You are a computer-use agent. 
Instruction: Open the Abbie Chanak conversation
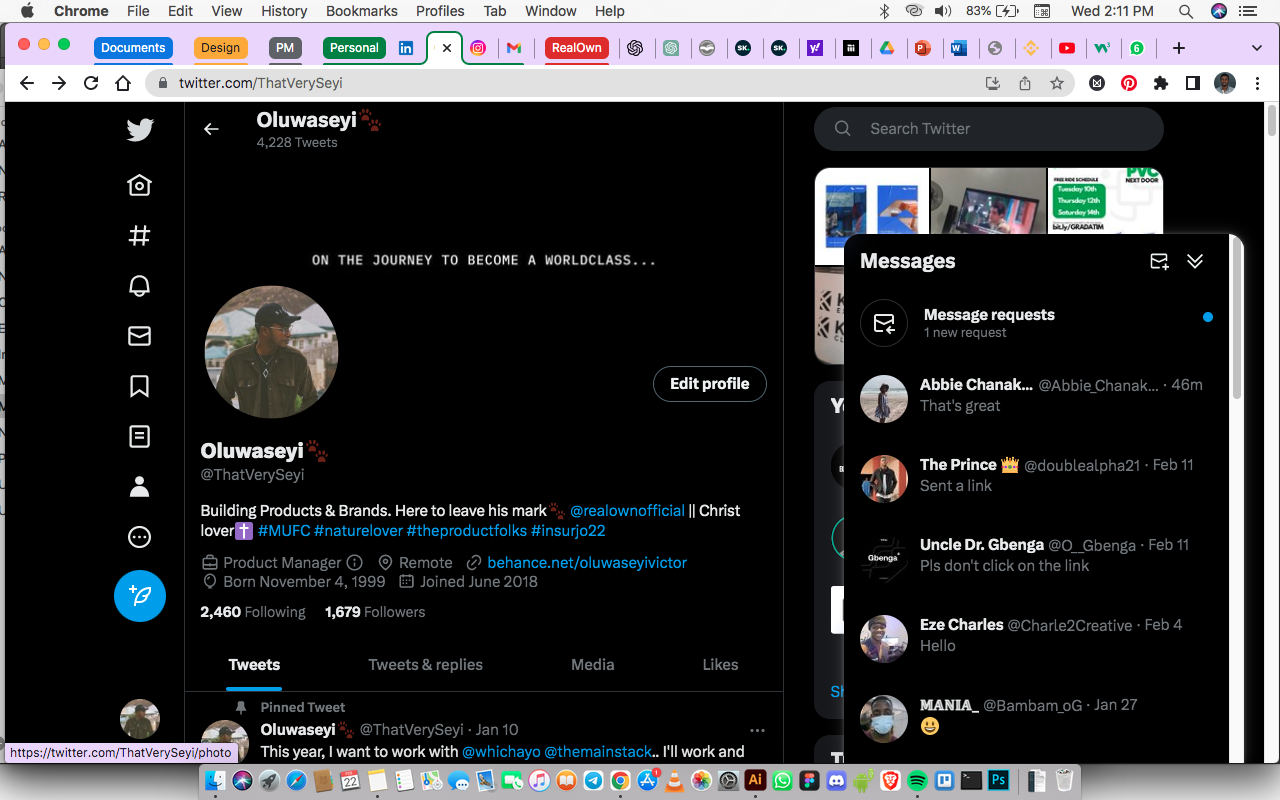(1035, 396)
